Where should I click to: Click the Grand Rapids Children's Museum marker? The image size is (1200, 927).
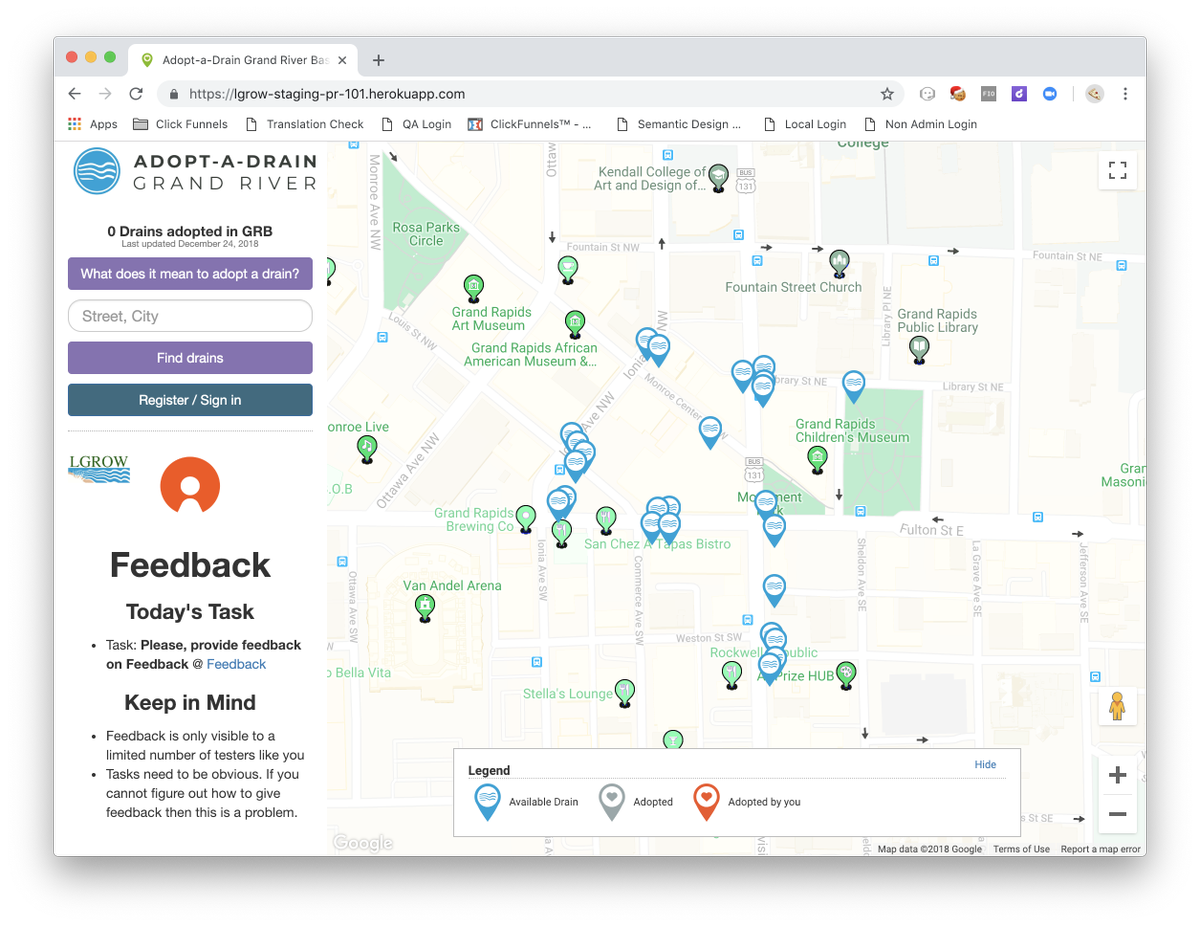pyautogui.click(x=818, y=460)
